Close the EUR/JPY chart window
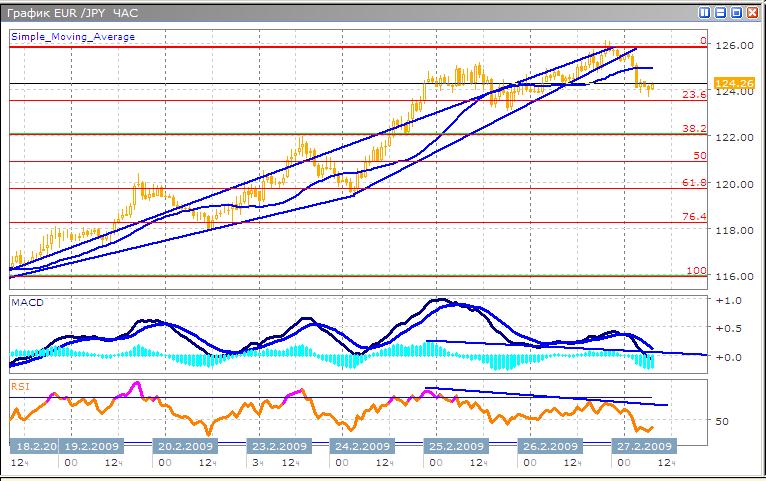 coord(752,13)
